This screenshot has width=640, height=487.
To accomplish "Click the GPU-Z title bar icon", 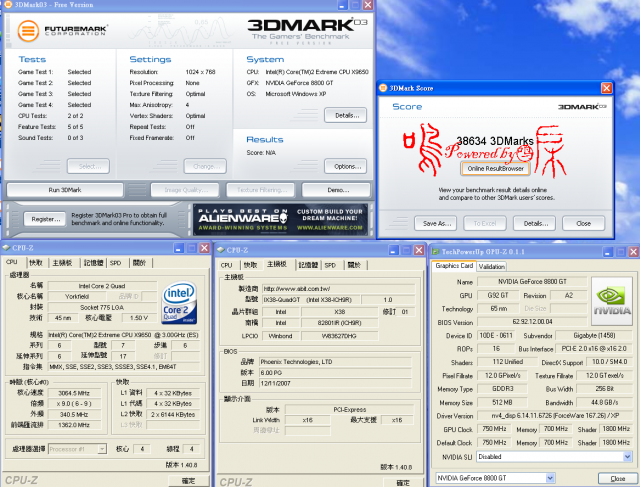I will tap(436, 251).
